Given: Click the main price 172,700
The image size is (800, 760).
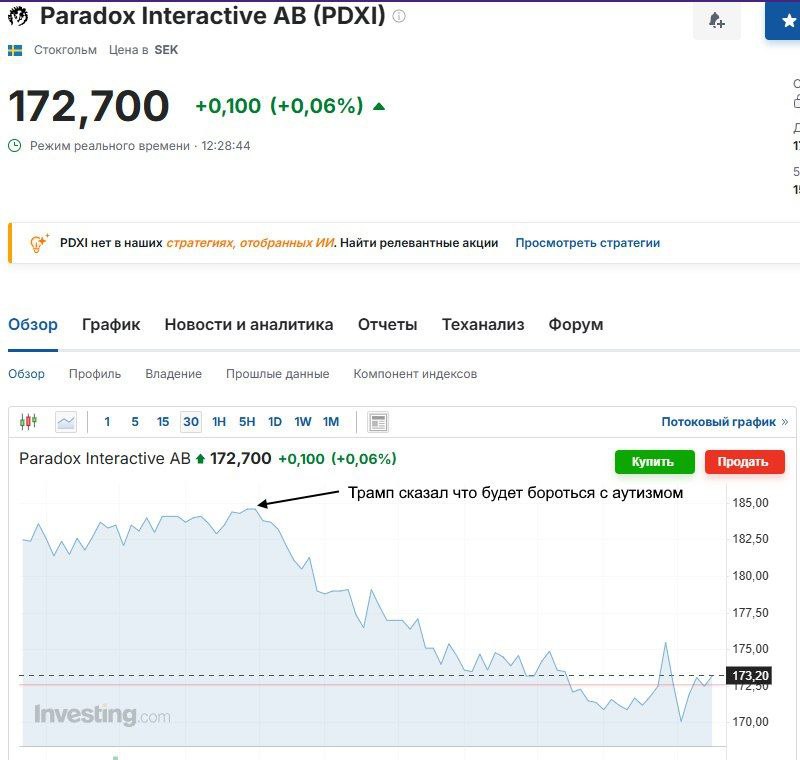Looking at the screenshot, I should (89, 106).
